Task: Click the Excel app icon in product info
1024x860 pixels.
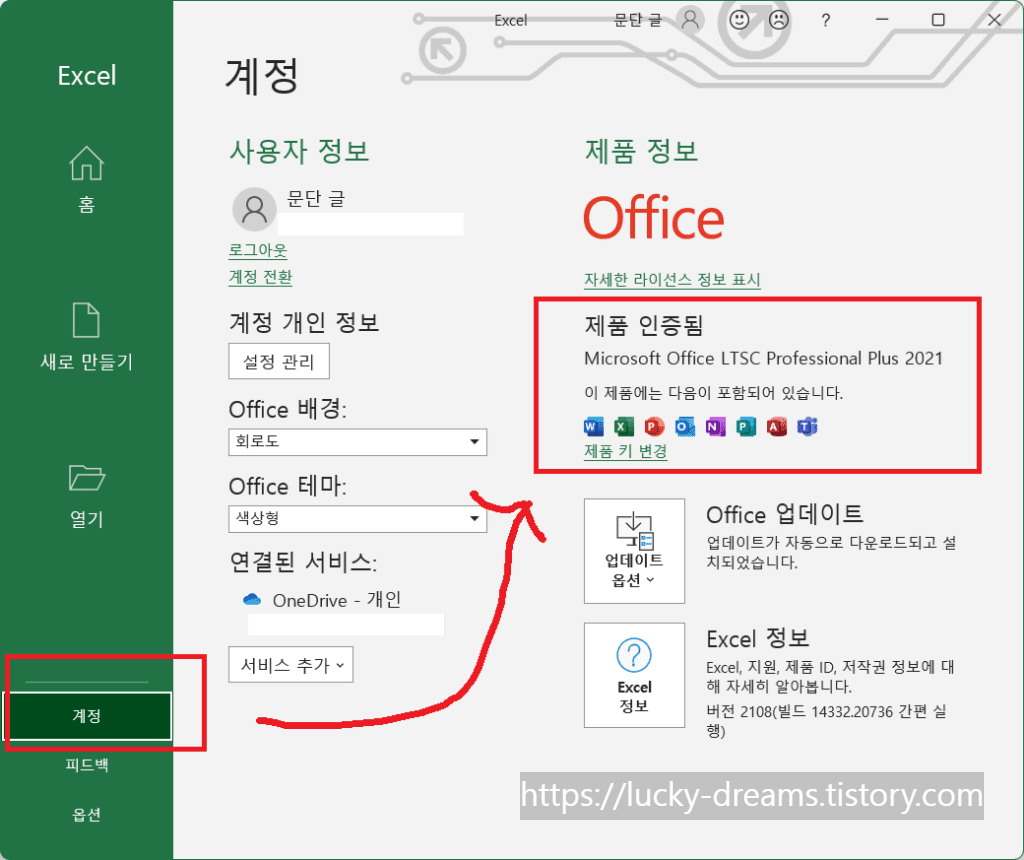Action: click(624, 426)
